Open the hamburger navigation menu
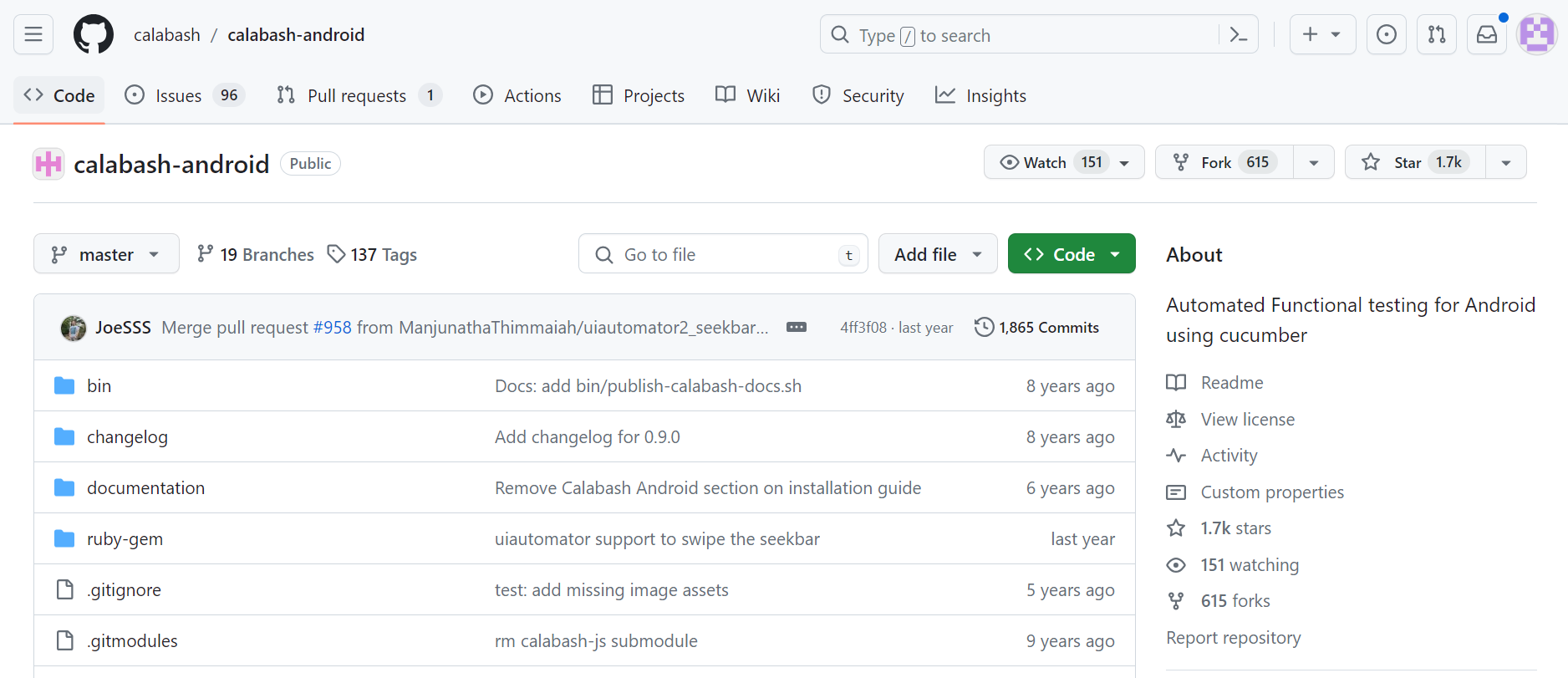Screen dimensions: 1568x678 click(x=33, y=34)
